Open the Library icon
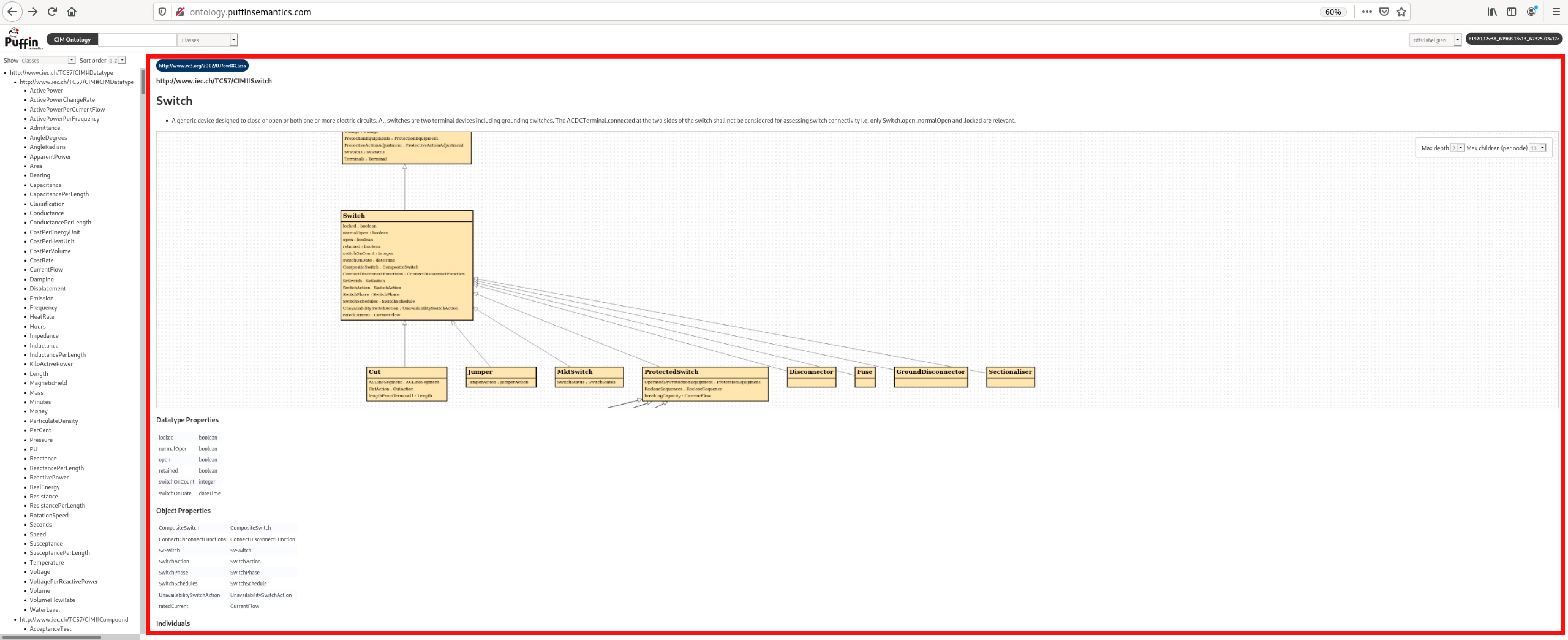The width and height of the screenshot is (1568, 640). (1492, 12)
